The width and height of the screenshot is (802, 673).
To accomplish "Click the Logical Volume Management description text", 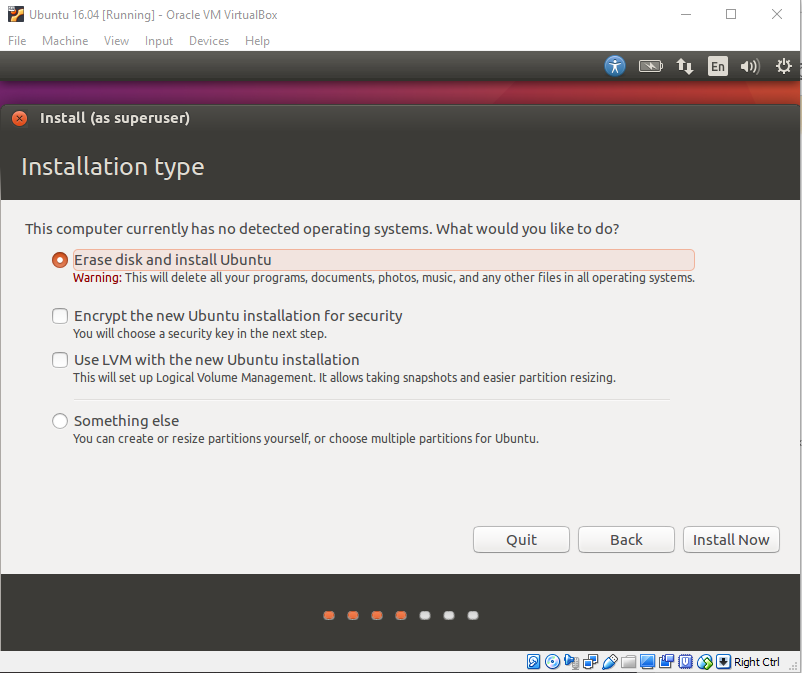I will click(x=344, y=378).
